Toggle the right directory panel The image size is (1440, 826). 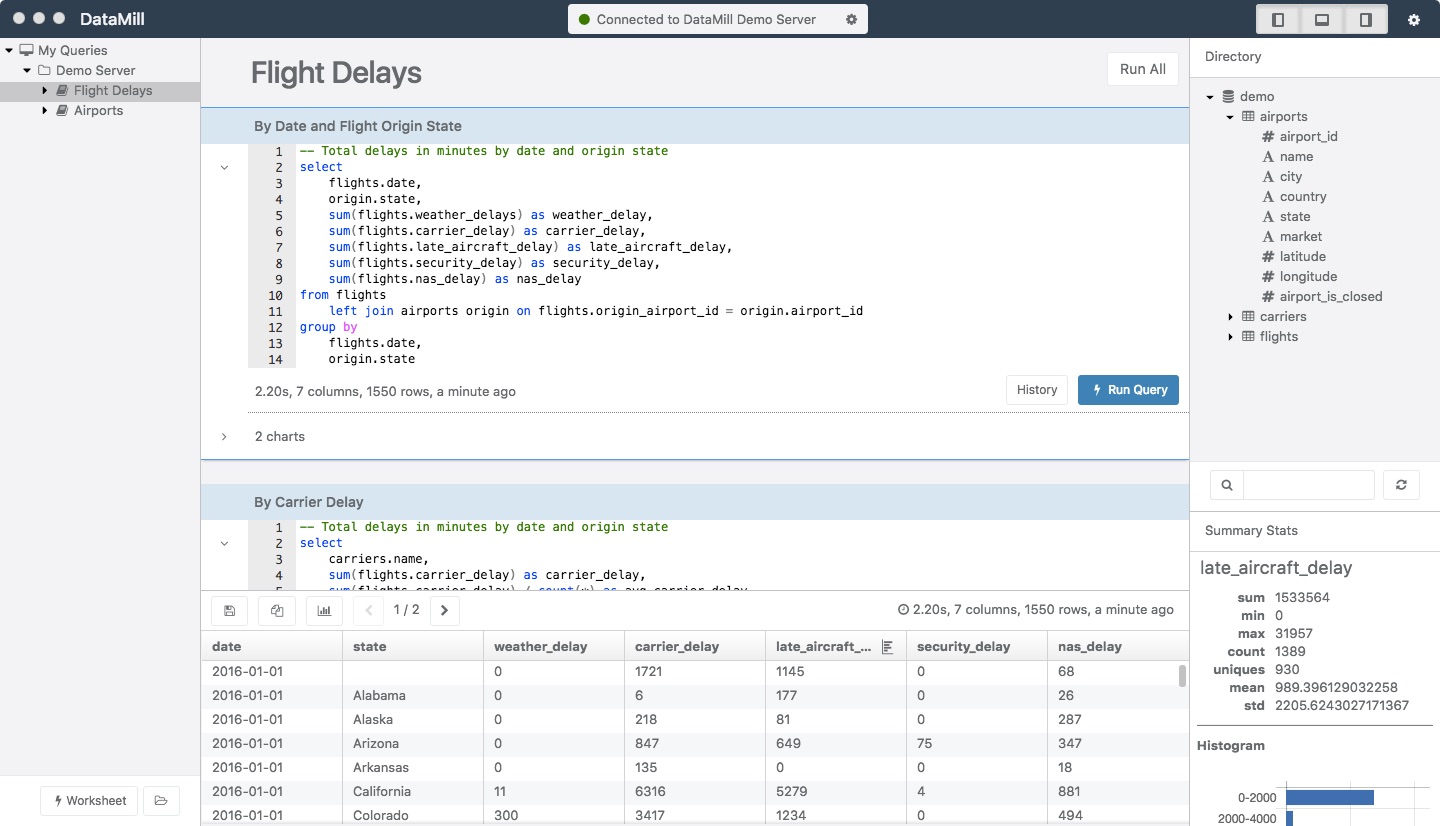[1365, 20]
